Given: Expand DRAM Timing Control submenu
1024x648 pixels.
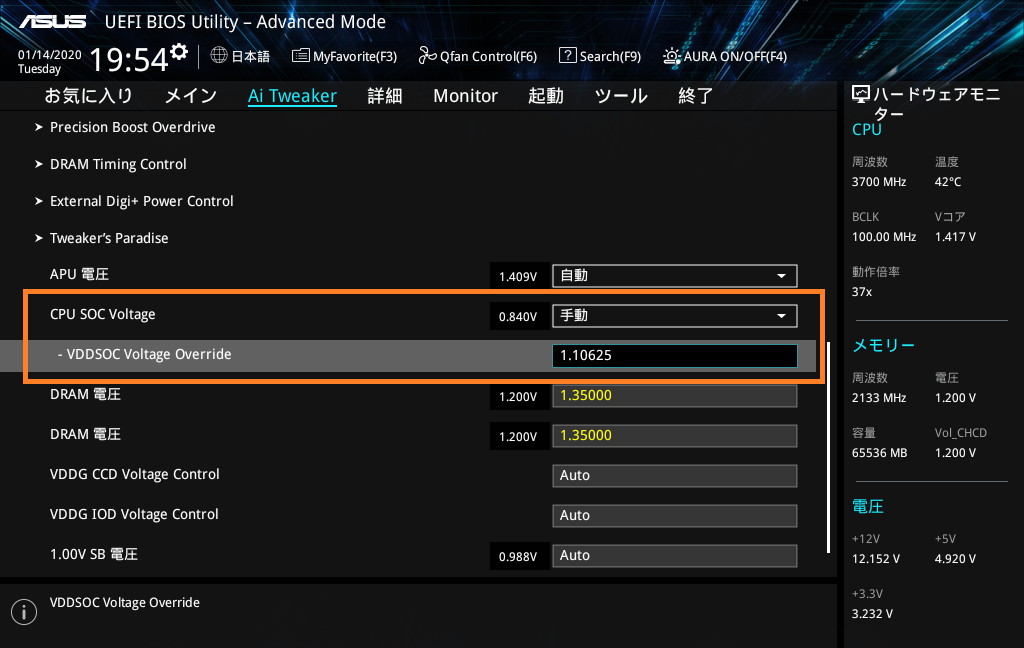Looking at the screenshot, I should coord(118,164).
